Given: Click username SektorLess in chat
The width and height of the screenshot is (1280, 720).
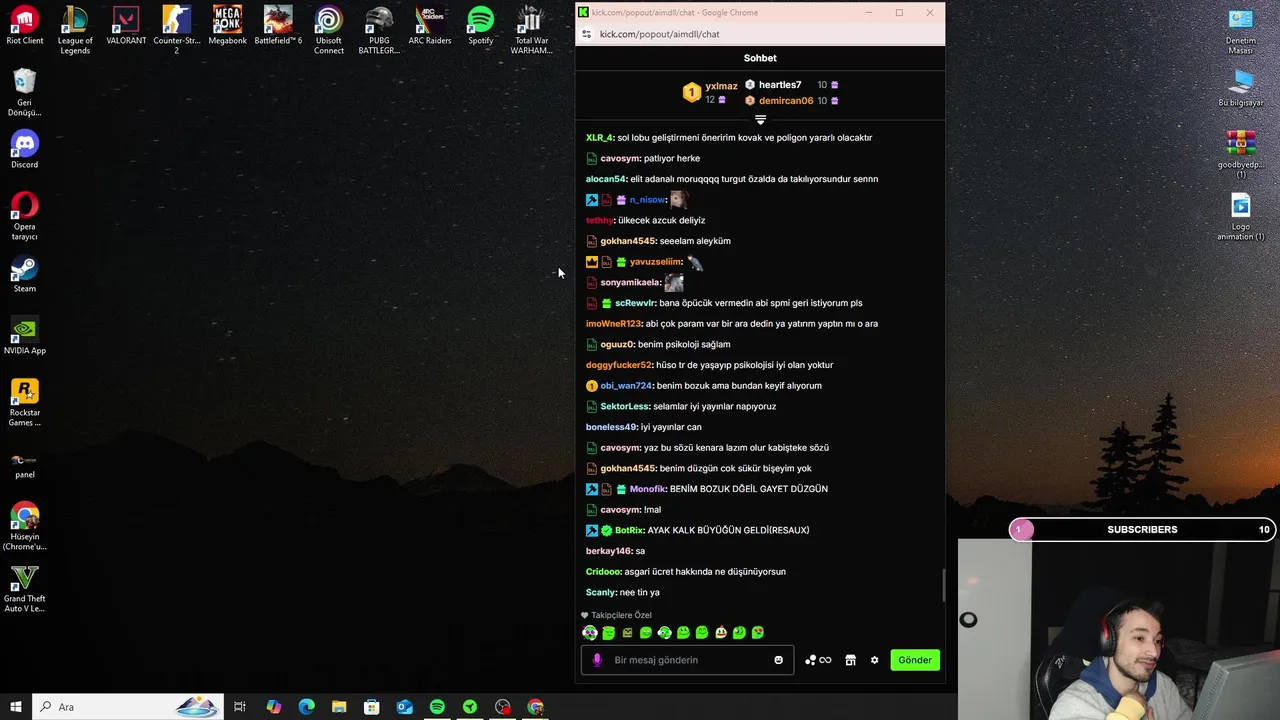Looking at the screenshot, I should (624, 406).
